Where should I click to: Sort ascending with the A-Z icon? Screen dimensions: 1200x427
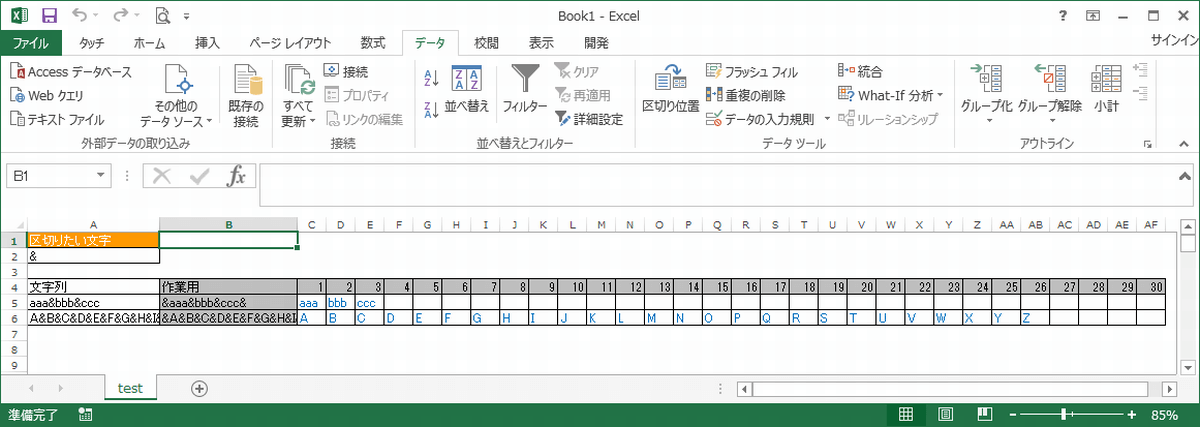coord(432,78)
